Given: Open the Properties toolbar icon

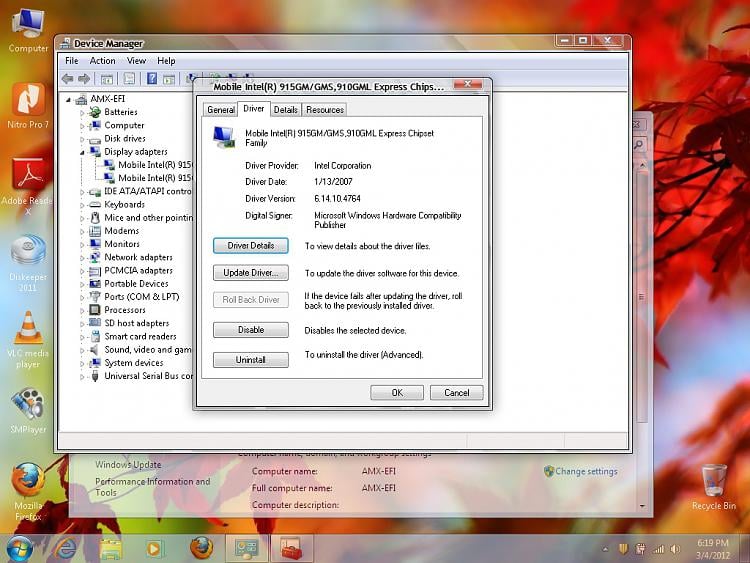Looking at the screenshot, I should click(129, 79).
